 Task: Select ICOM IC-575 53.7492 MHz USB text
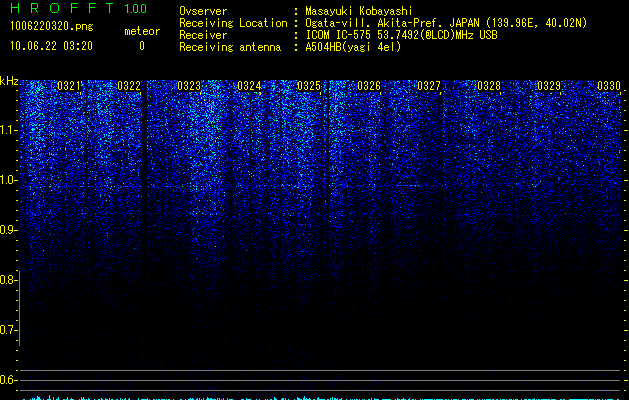401,35
